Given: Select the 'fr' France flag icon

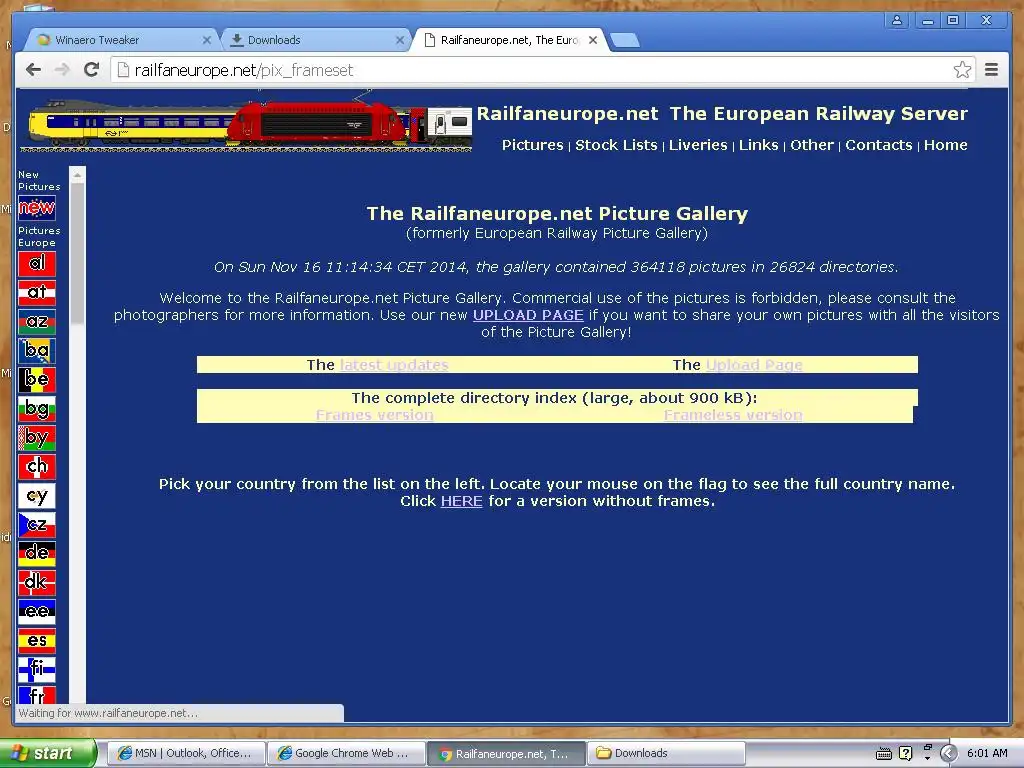Looking at the screenshot, I should (37, 694).
